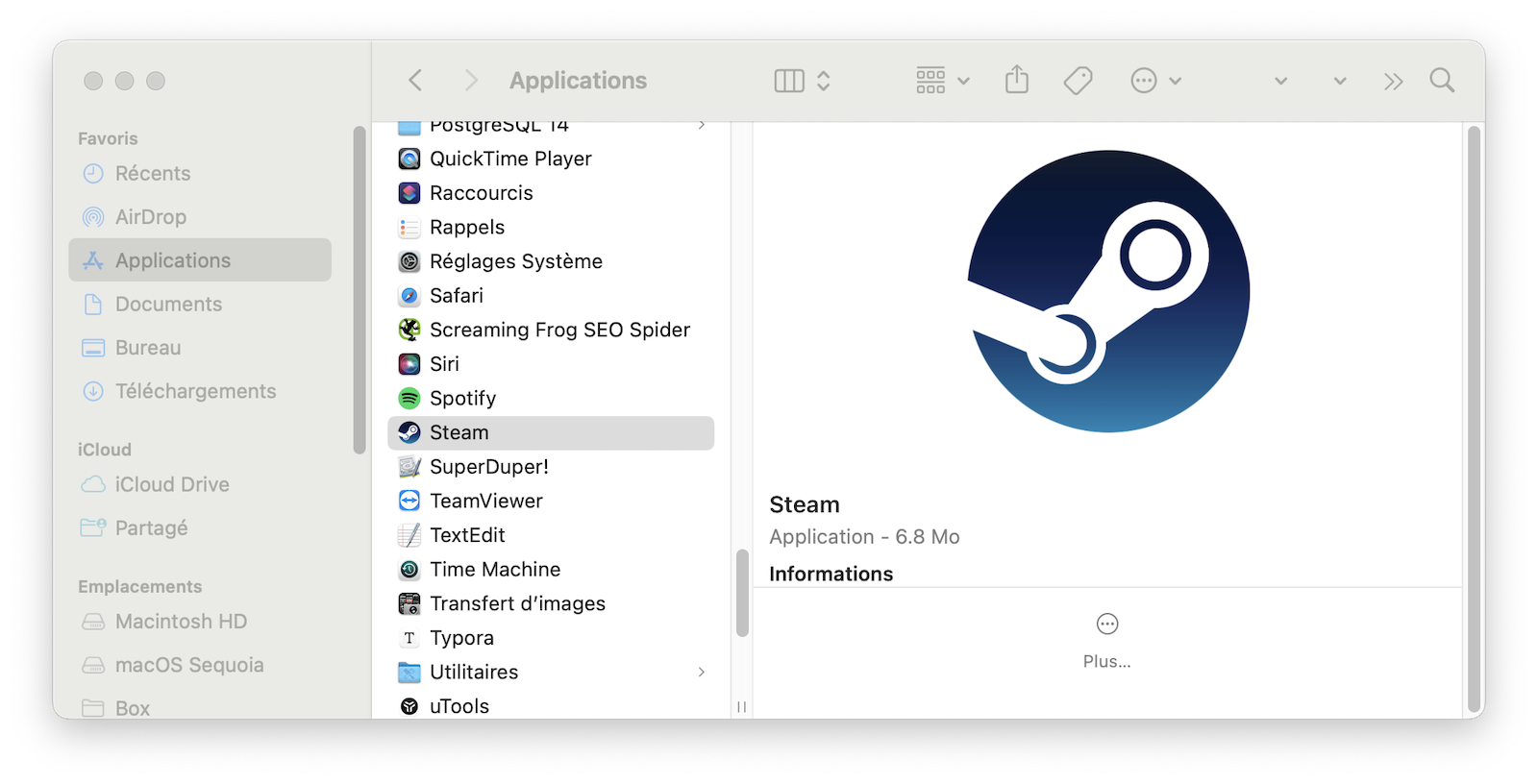Screen dimensions: 1538x784
Task: Click the uTools app icon
Action: 409,706
